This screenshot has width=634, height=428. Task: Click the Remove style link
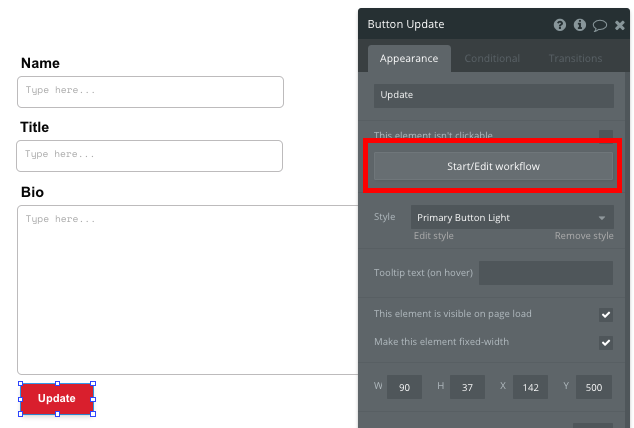pos(584,236)
